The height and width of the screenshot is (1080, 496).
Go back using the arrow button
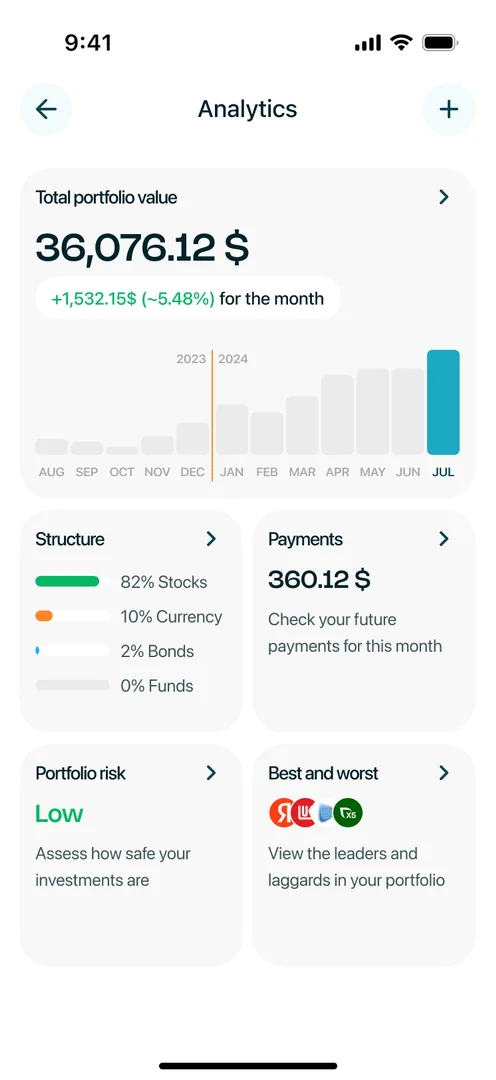[x=46, y=109]
